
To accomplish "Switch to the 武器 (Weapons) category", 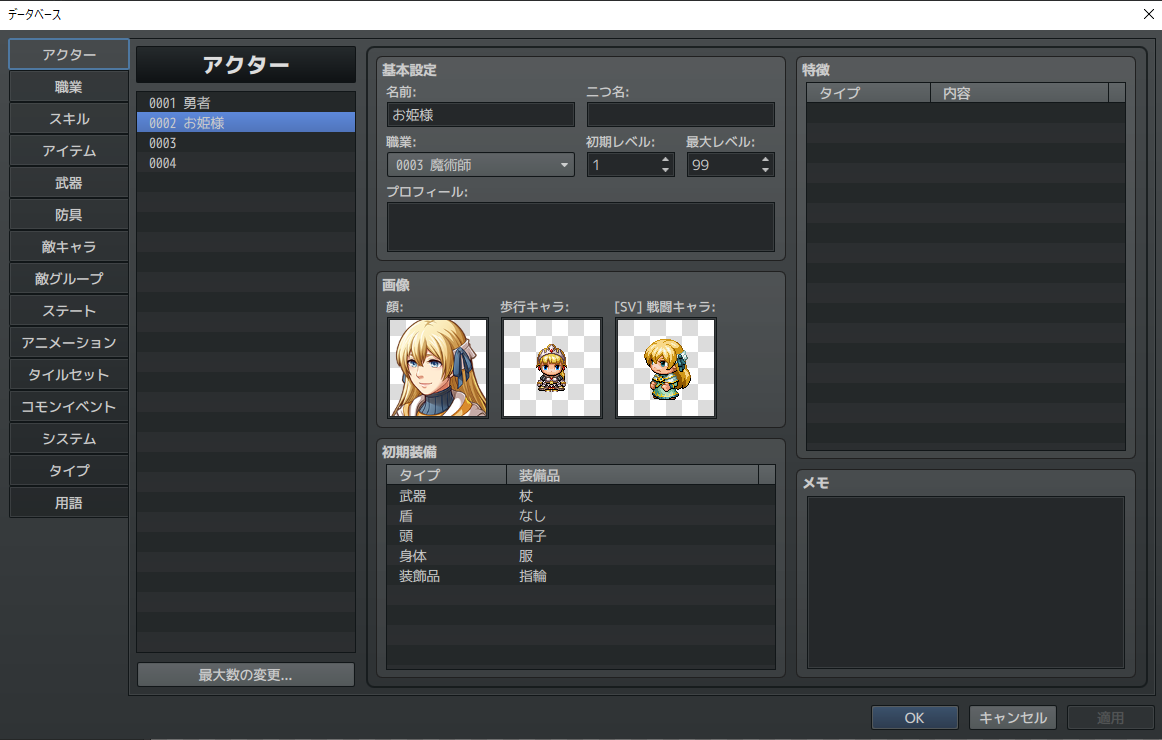I will click(68, 182).
